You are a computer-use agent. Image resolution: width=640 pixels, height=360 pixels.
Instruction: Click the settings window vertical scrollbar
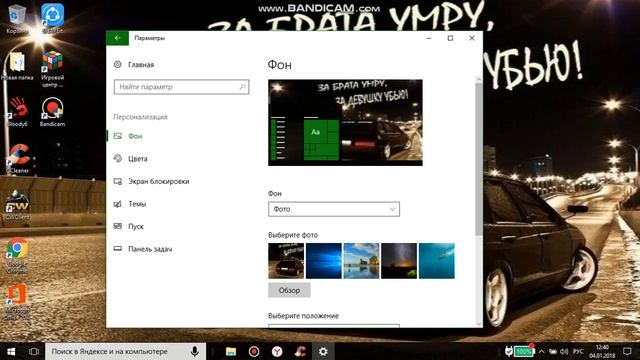pos(479,159)
